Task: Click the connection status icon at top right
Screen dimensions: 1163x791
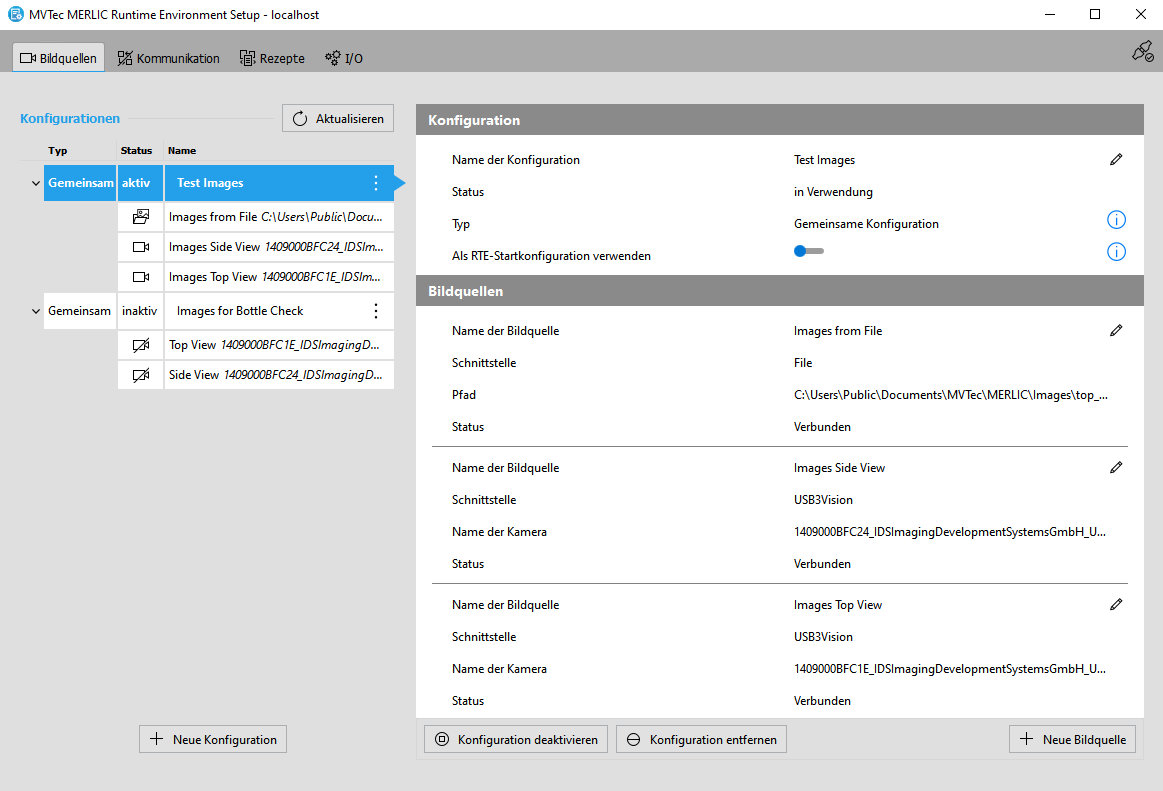Action: coord(1142,52)
